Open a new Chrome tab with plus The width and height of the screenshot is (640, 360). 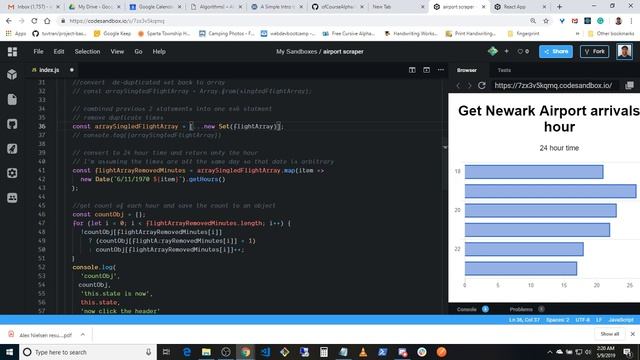click(559, 7)
